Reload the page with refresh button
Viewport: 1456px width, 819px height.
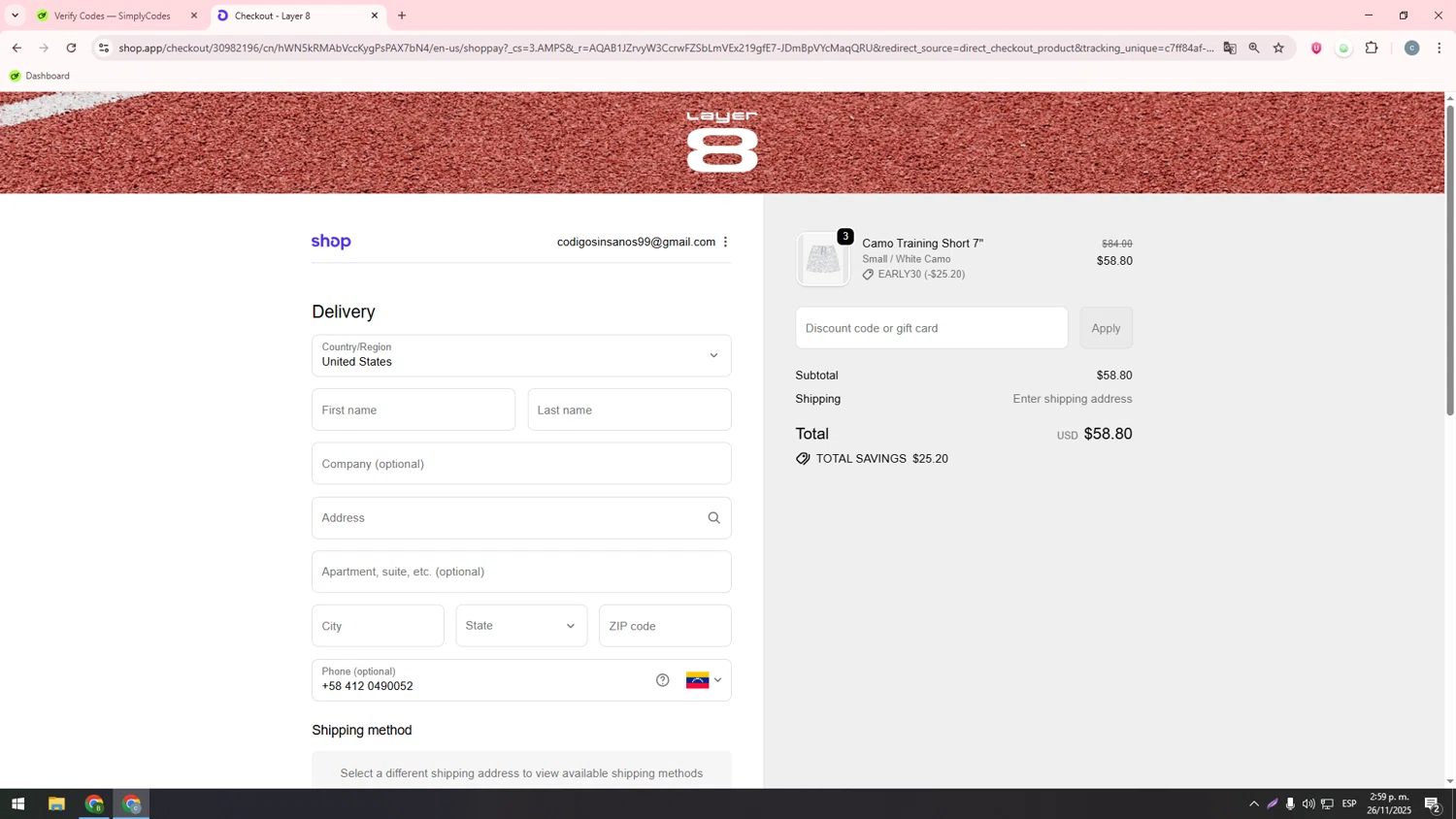pyautogui.click(x=71, y=48)
